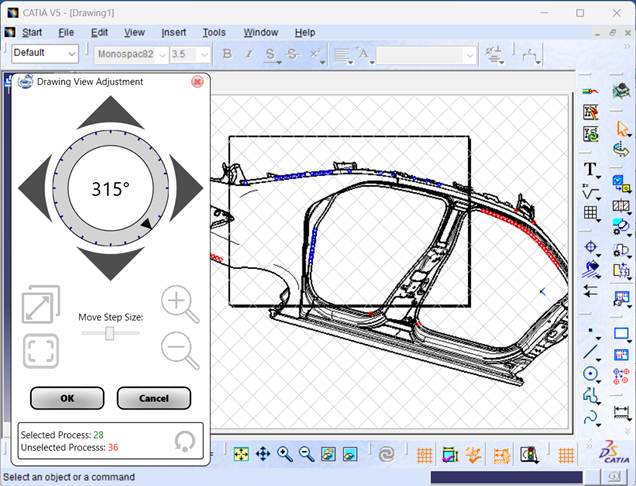Viewport: 636px width, 486px height.
Task: Click the rotation dial pointer at 315°
Action: coord(146,224)
